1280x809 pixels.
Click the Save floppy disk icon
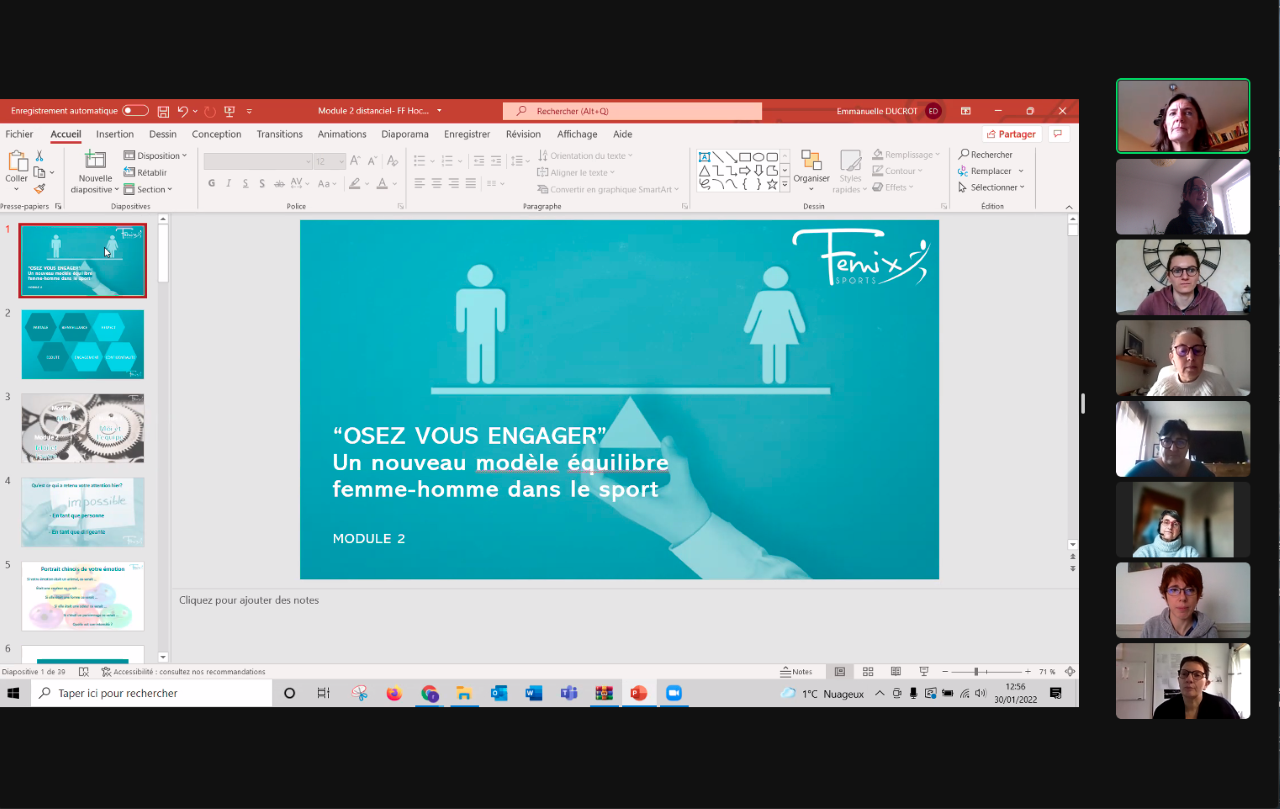click(x=163, y=111)
